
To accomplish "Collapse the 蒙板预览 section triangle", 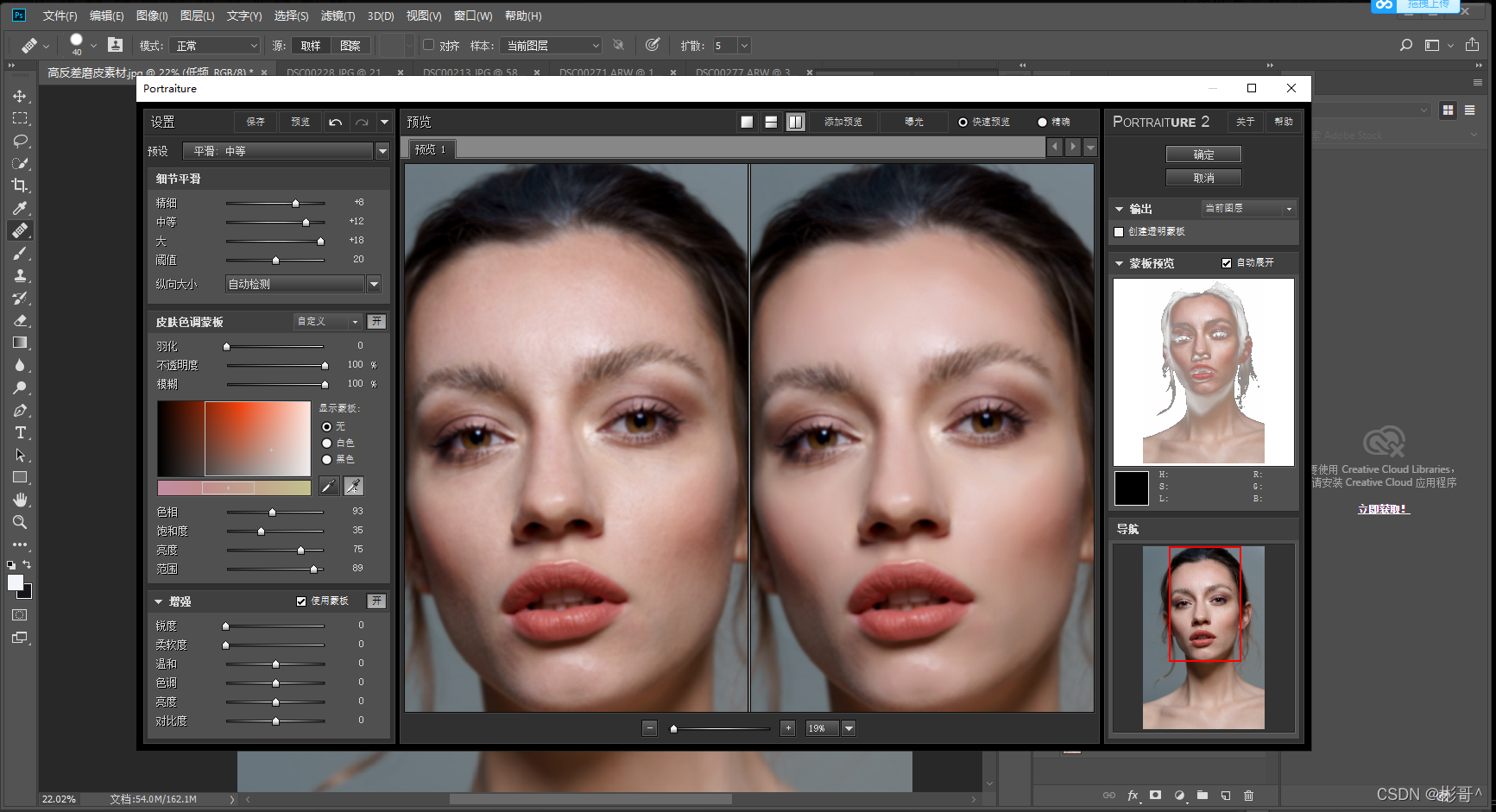I will coord(1119,263).
